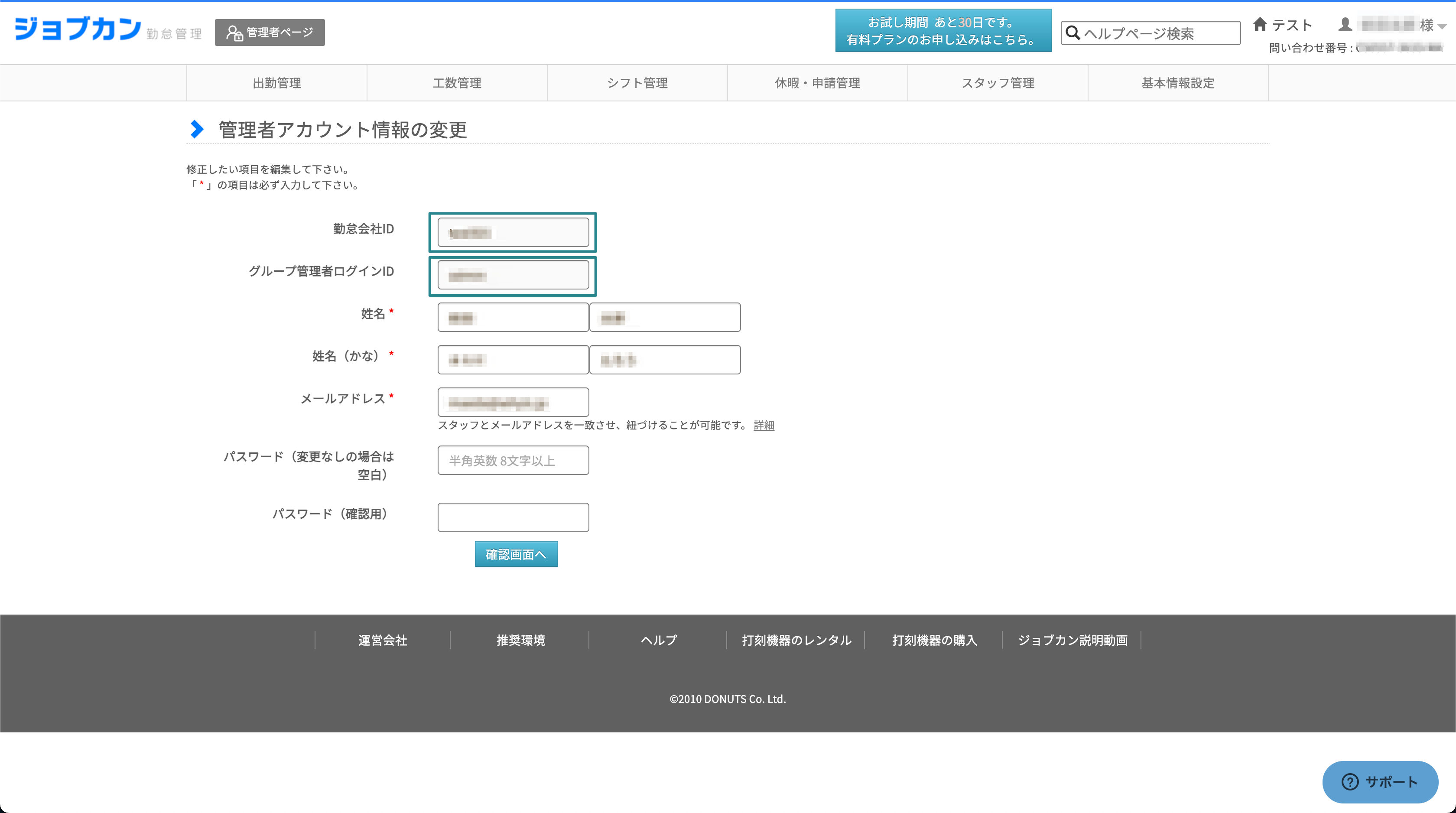Open the 推奨環境 footer link
Viewport: 1456px width, 813px height.
click(520, 641)
